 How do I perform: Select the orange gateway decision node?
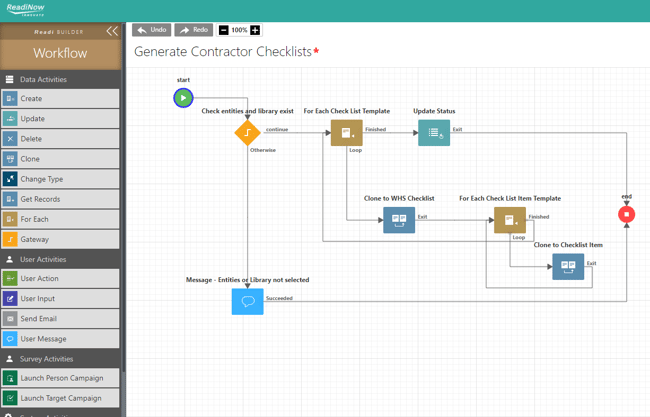click(247, 133)
